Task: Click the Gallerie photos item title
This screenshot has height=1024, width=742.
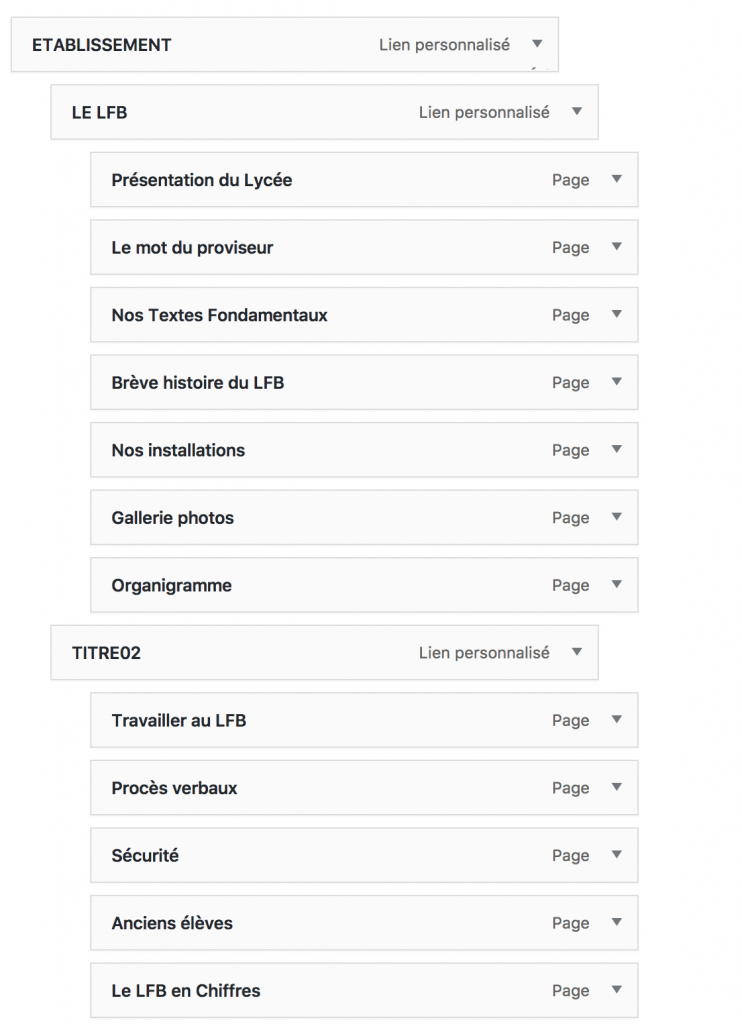Action: pyautogui.click(x=173, y=518)
